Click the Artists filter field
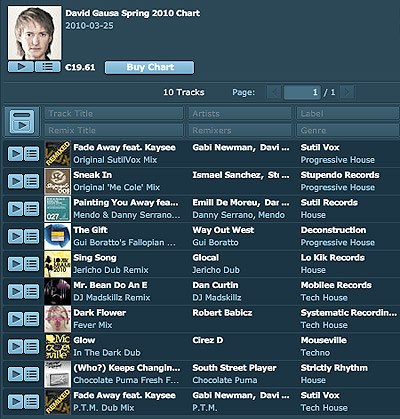Viewport: 400px width, 419px height. (240, 113)
